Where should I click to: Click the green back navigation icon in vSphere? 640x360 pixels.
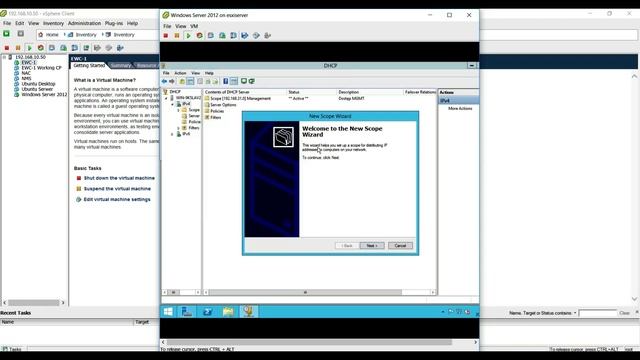[x=7, y=34]
